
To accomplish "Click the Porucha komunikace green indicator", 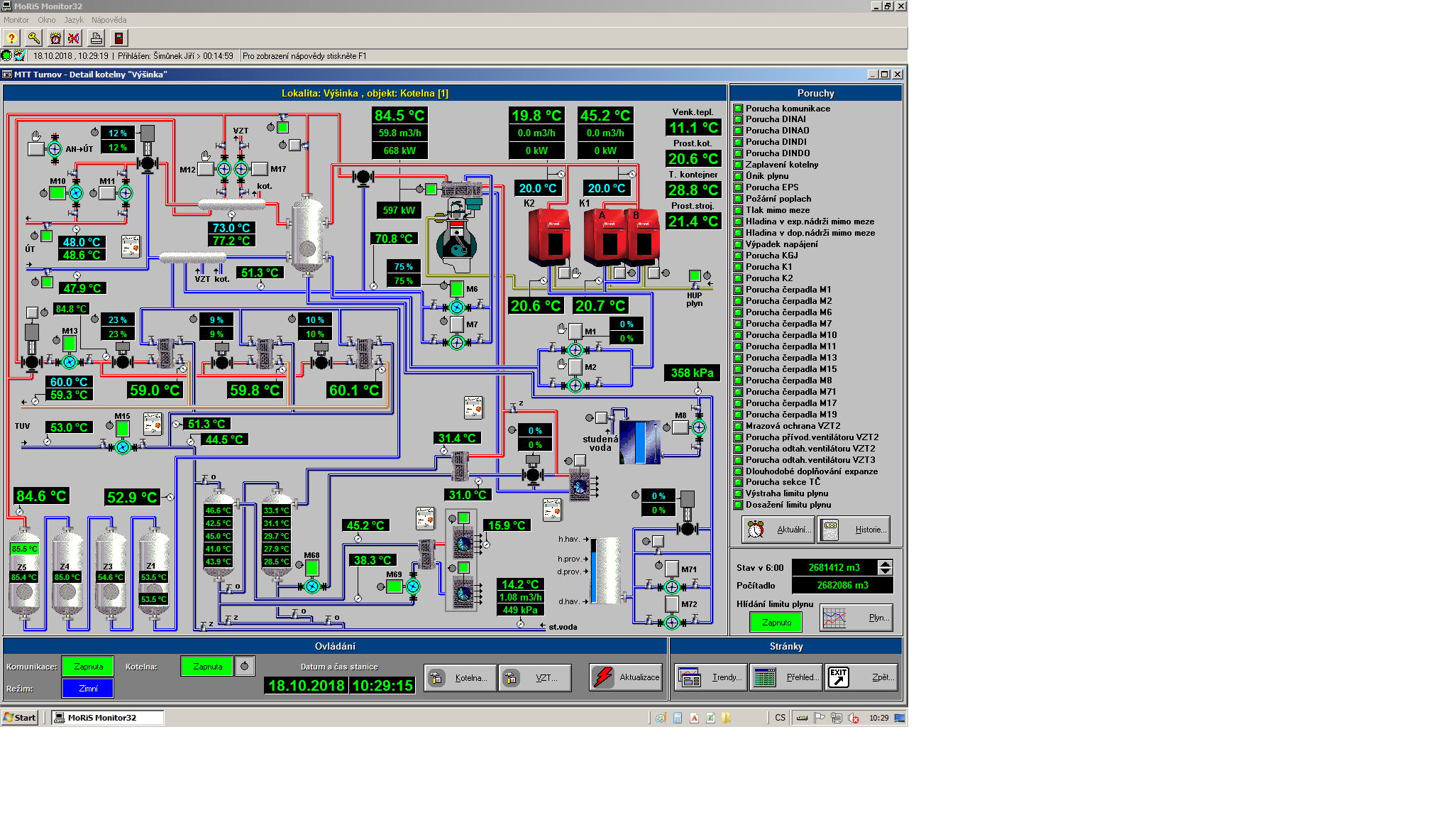I will click(x=738, y=109).
